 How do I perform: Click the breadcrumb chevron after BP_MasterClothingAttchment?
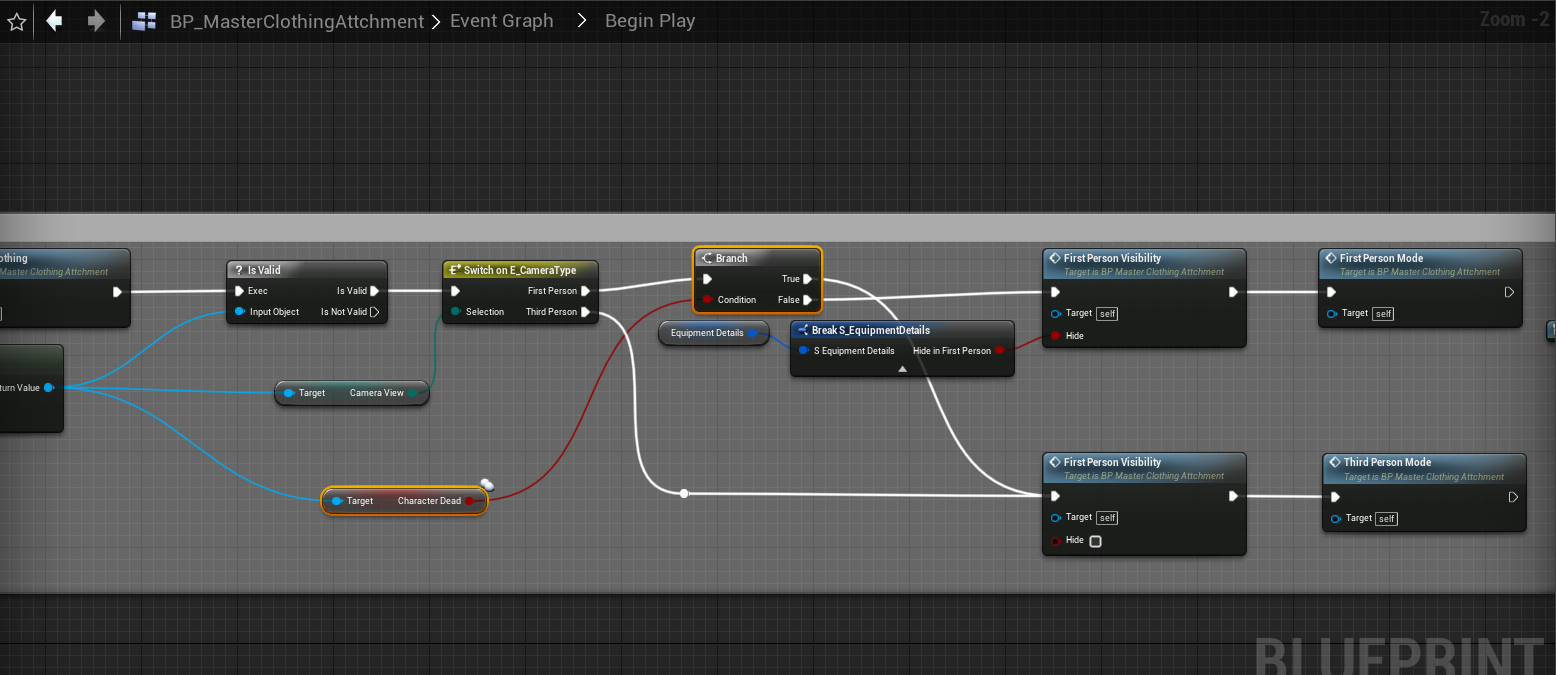pyautogui.click(x=436, y=21)
